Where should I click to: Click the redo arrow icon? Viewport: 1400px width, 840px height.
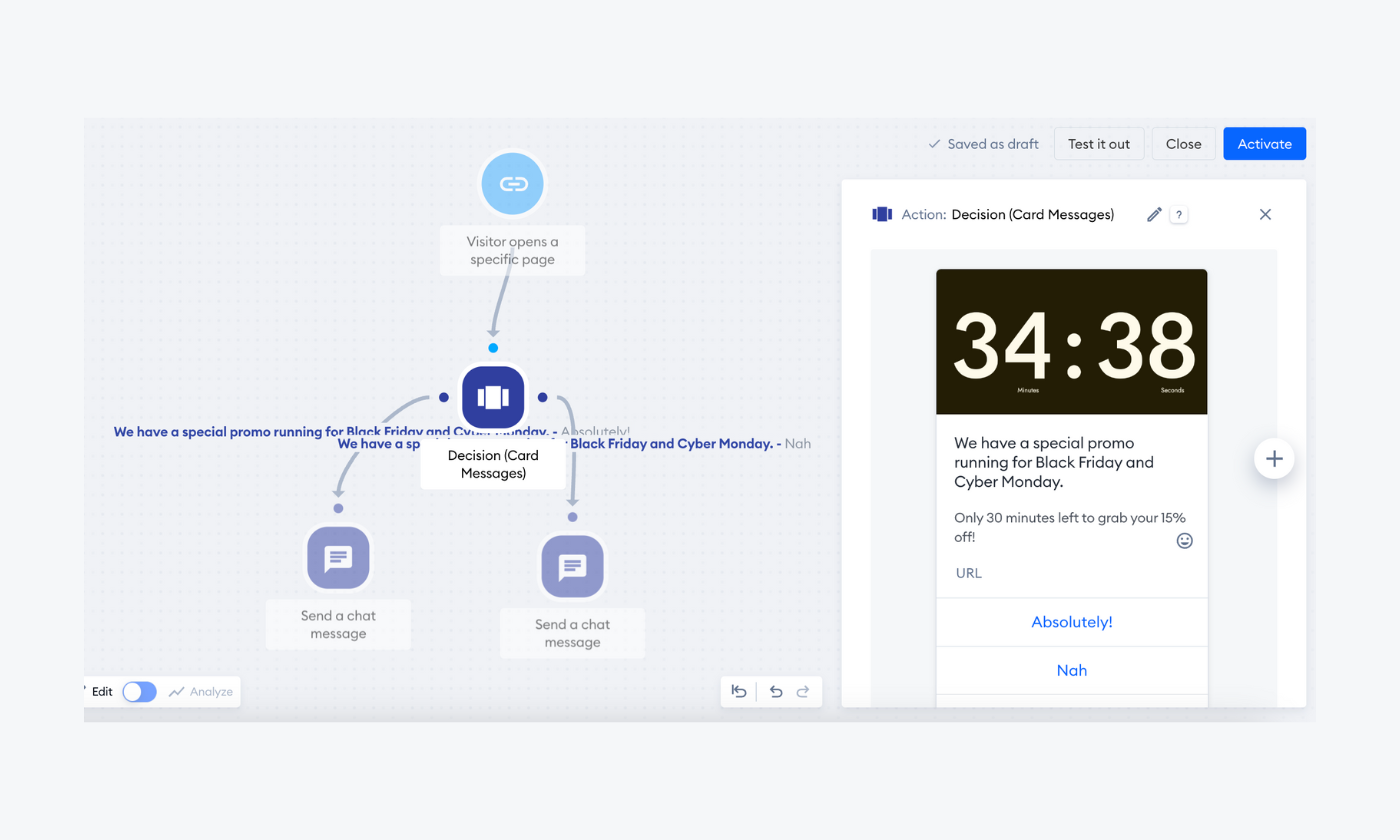pyautogui.click(x=802, y=691)
